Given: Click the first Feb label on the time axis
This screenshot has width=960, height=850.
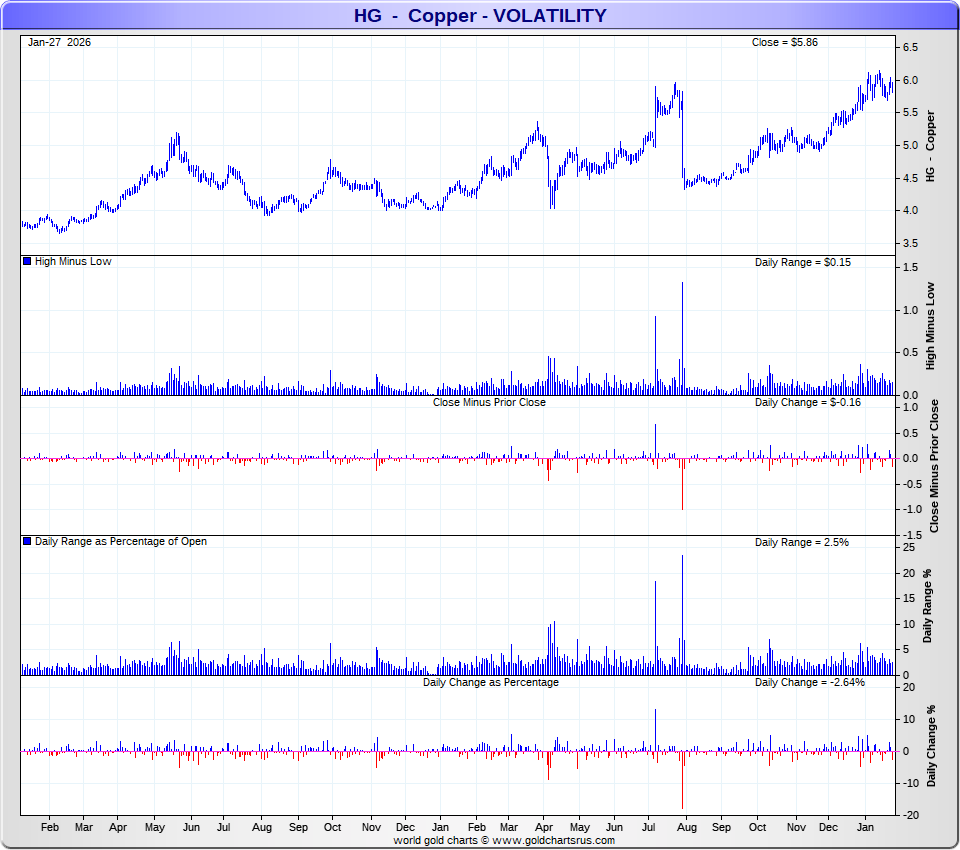Looking at the screenshot, I should tap(50, 827).
